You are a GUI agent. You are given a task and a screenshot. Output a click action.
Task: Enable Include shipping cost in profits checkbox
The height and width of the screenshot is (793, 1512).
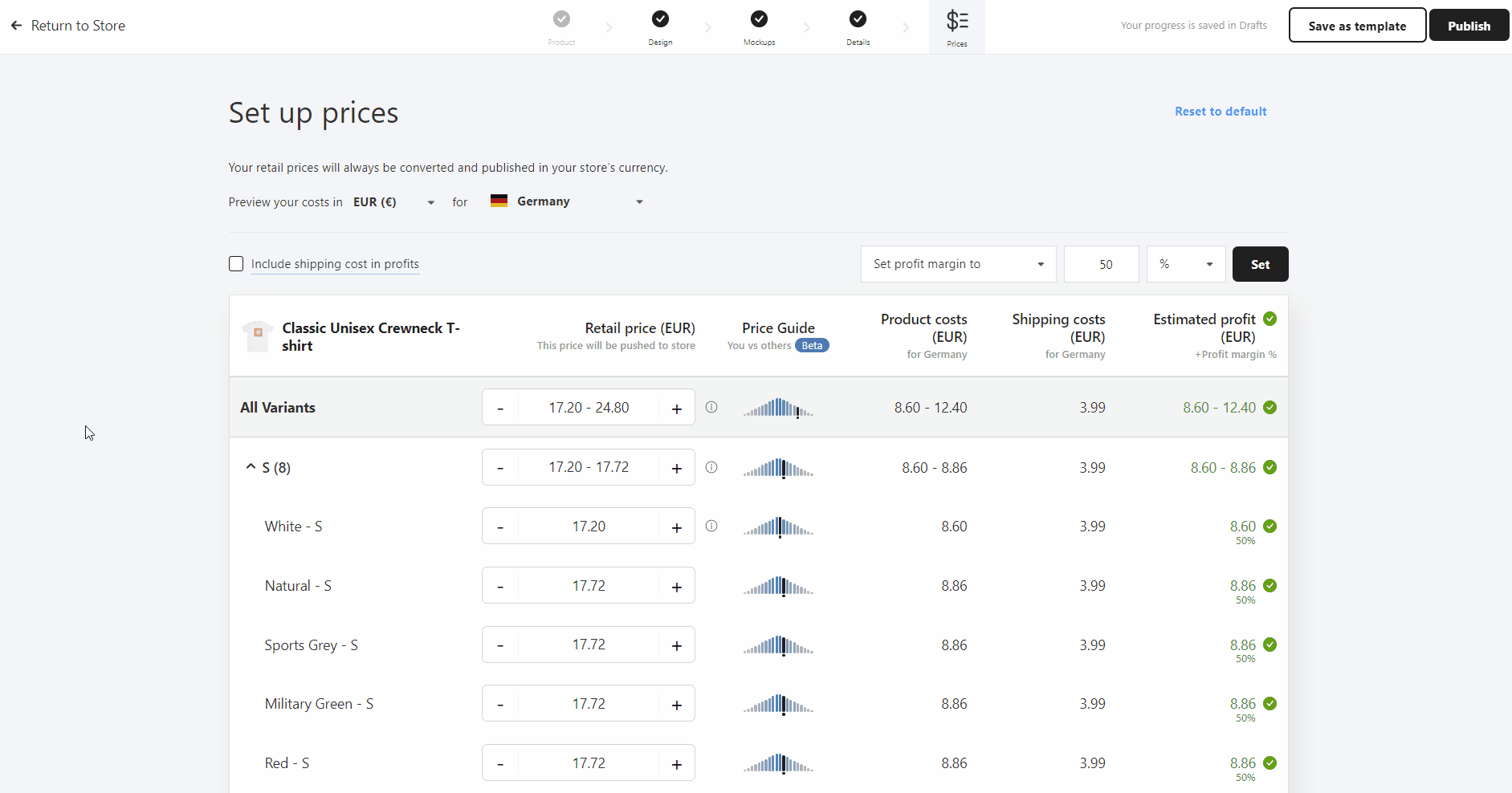click(x=236, y=264)
